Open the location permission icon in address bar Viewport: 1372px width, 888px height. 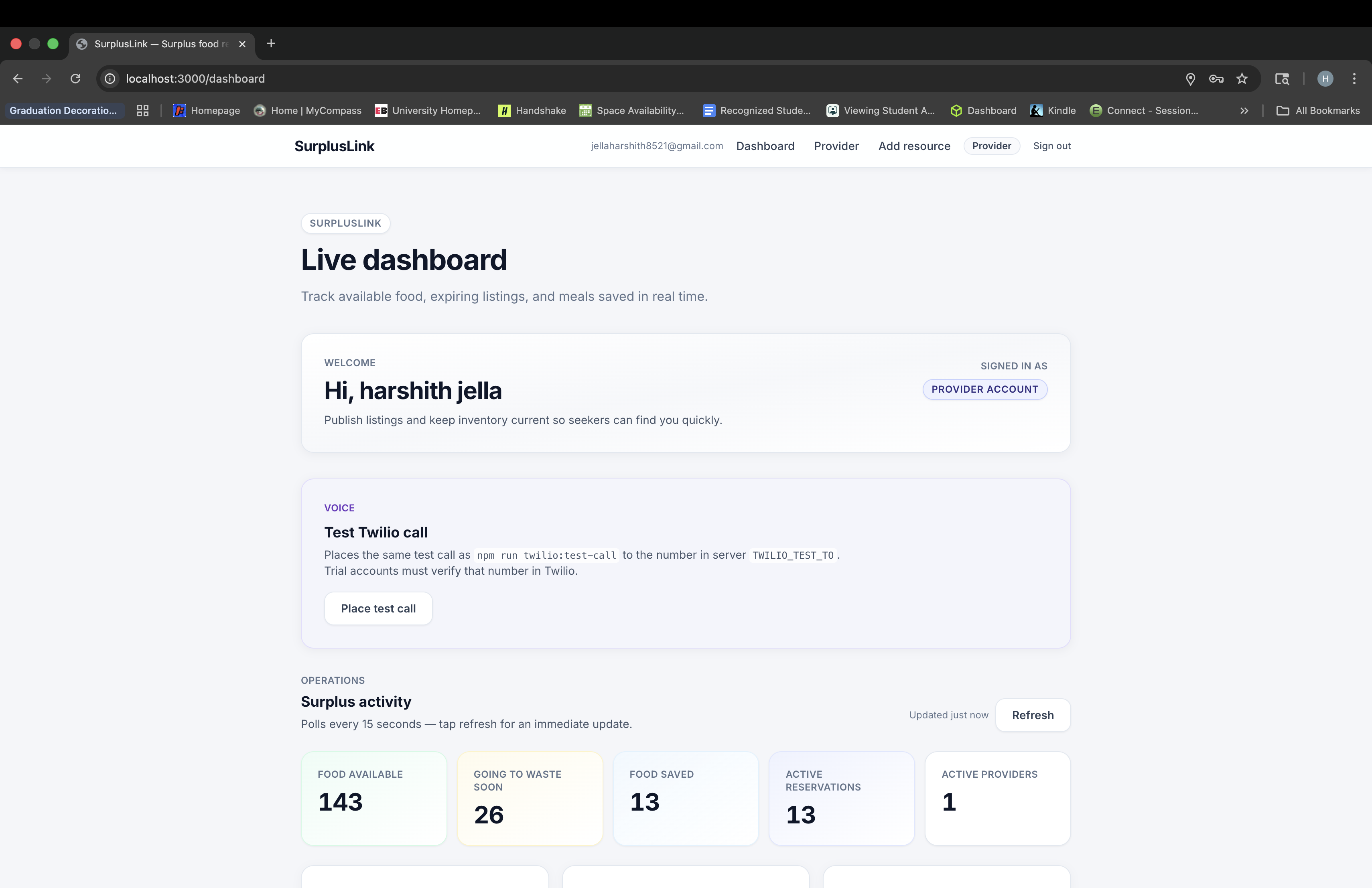pyautogui.click(x=1190, y=78)
